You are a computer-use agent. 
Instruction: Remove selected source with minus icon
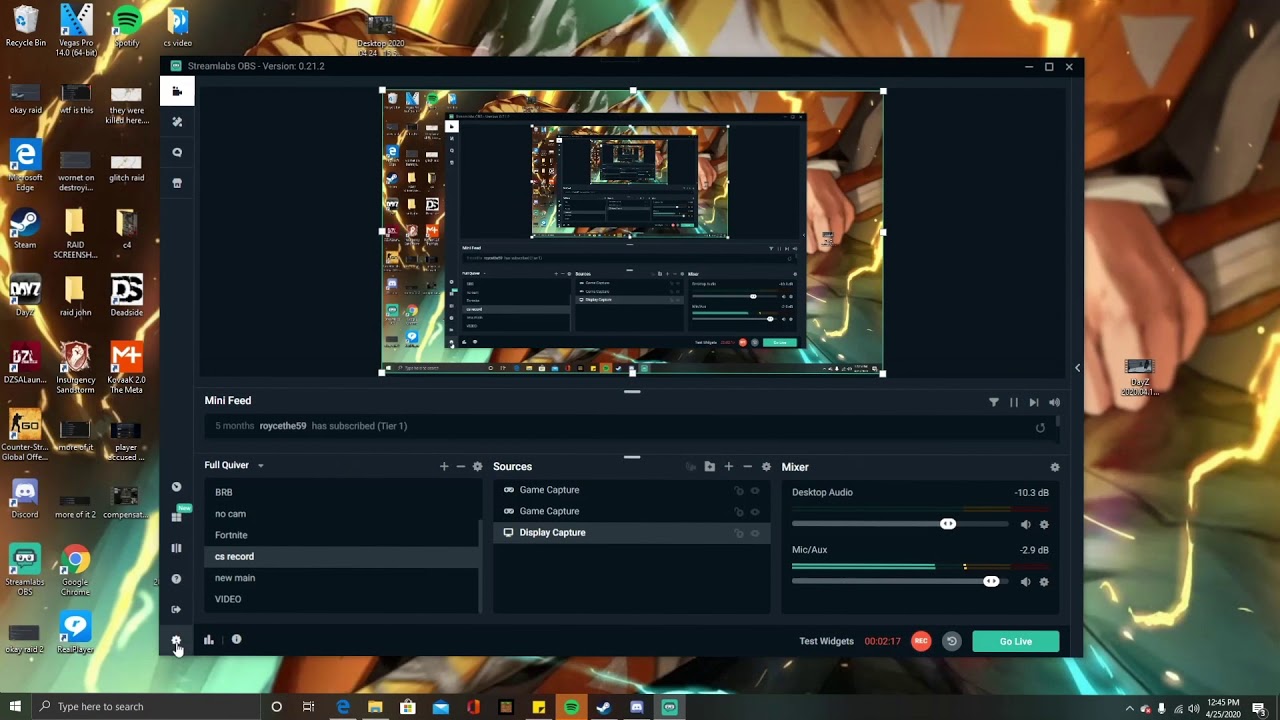tap(747, 467)
